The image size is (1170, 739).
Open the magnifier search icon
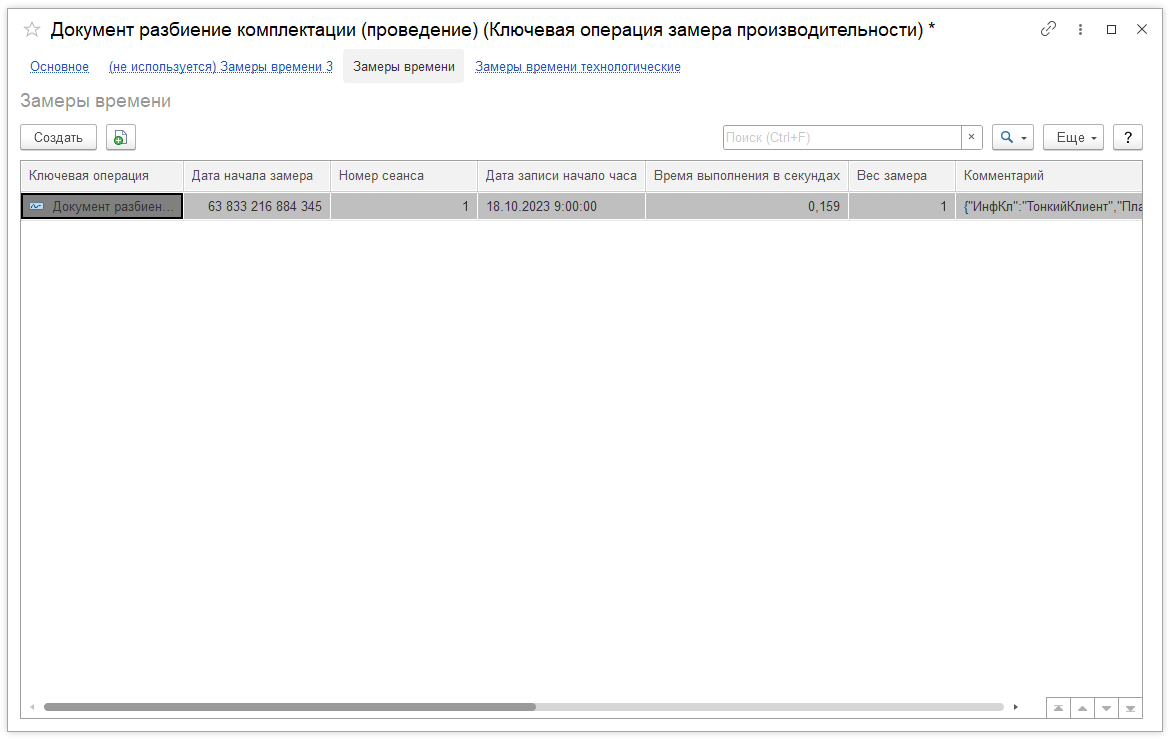point(1007,137)
